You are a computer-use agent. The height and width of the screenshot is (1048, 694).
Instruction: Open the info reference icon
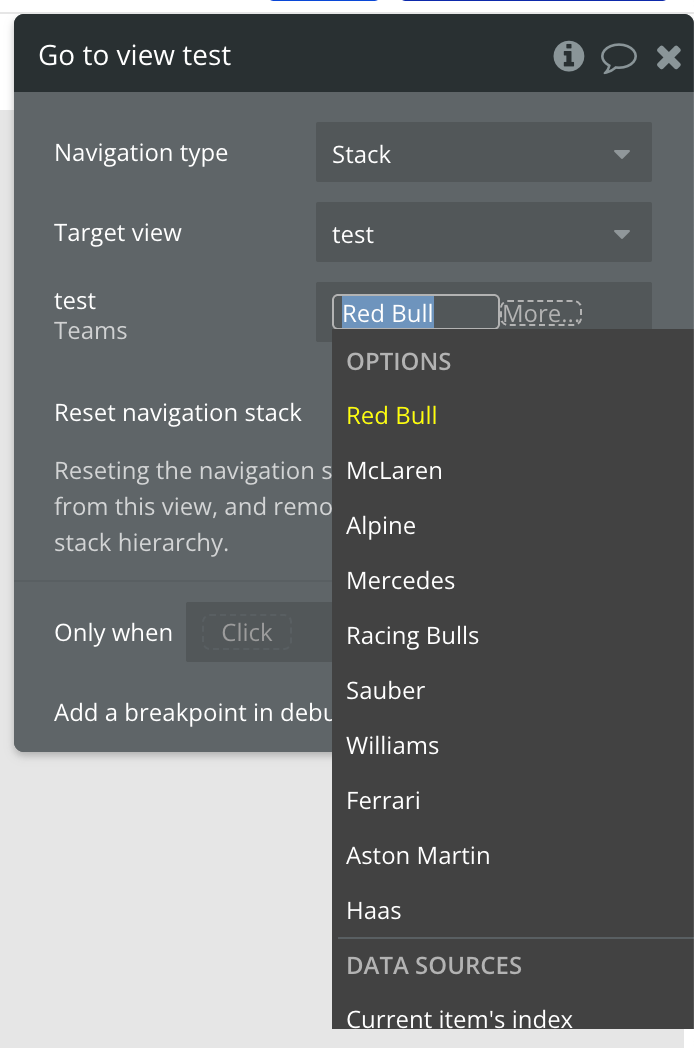[x=568, y=56]
